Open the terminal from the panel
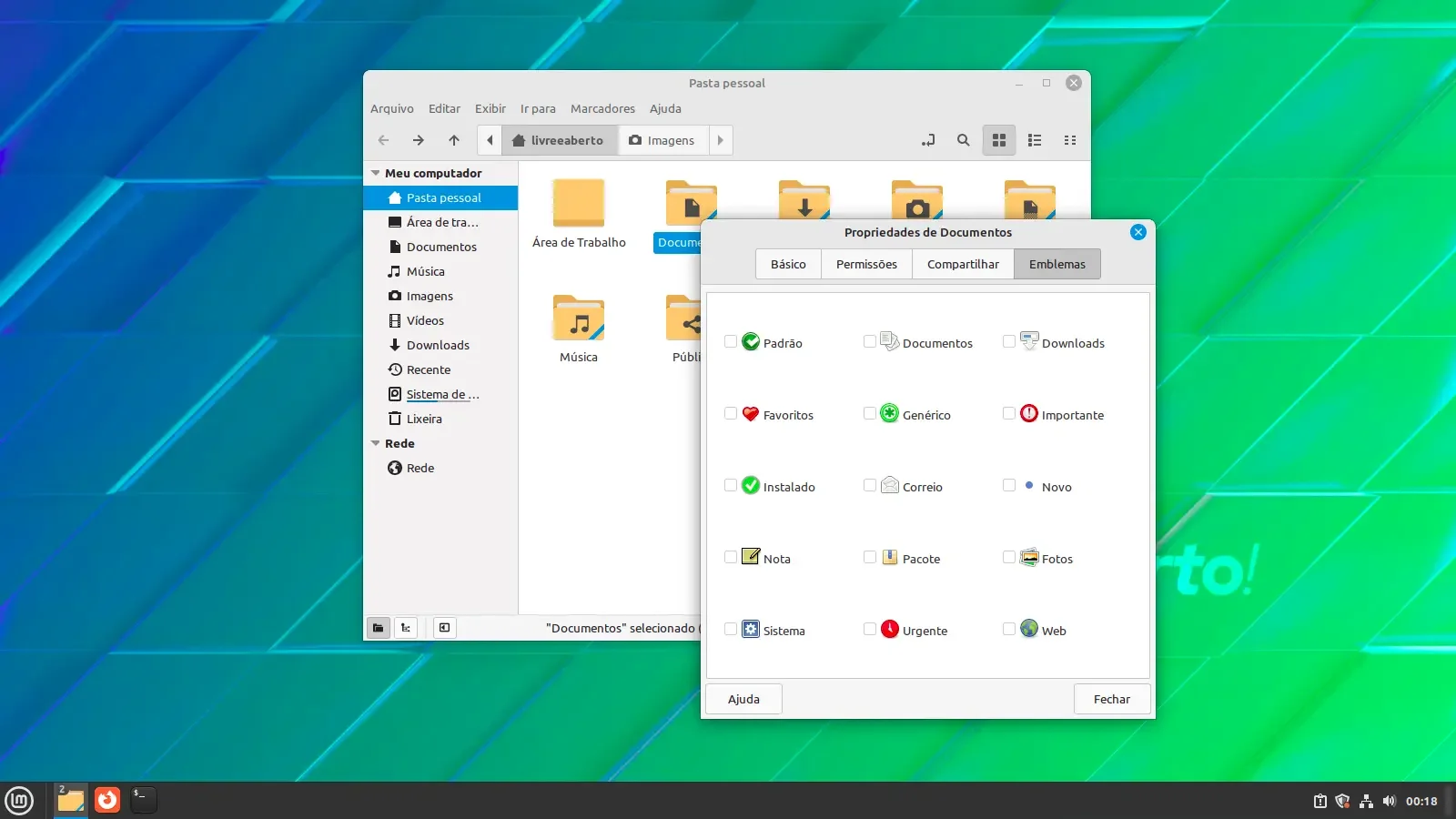The width and height of the screenshot is (1456, 819). pyautogui.click(x=144, y=800)
